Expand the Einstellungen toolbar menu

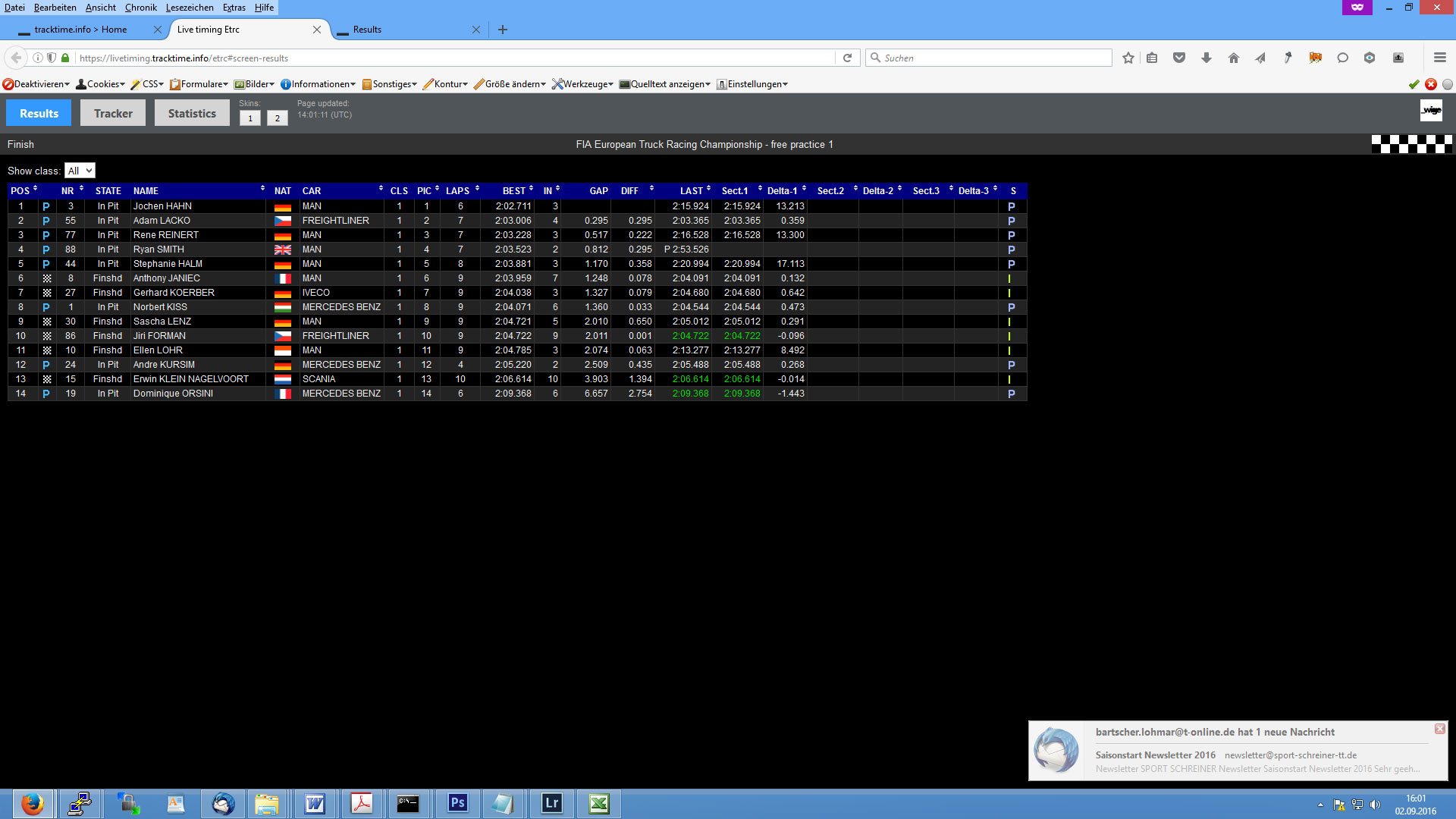pyautogui.click(x=752, y=84)
